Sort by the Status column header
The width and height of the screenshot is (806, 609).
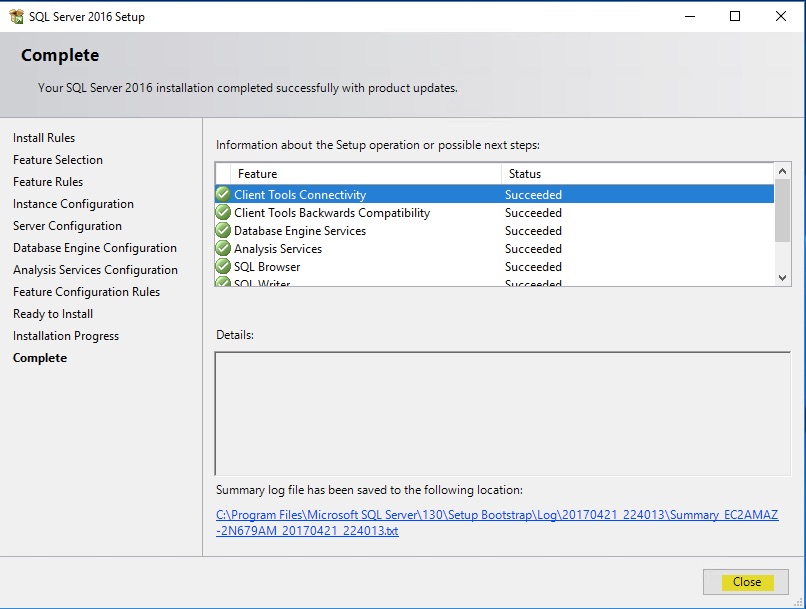635,174
